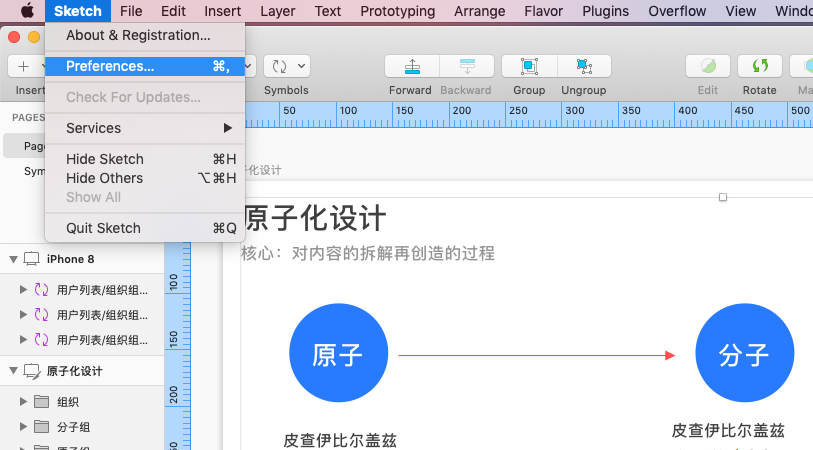Choose About & Registration...
Image resolution: width=813 pixels, height=450 pixels.
pos(145,35)
